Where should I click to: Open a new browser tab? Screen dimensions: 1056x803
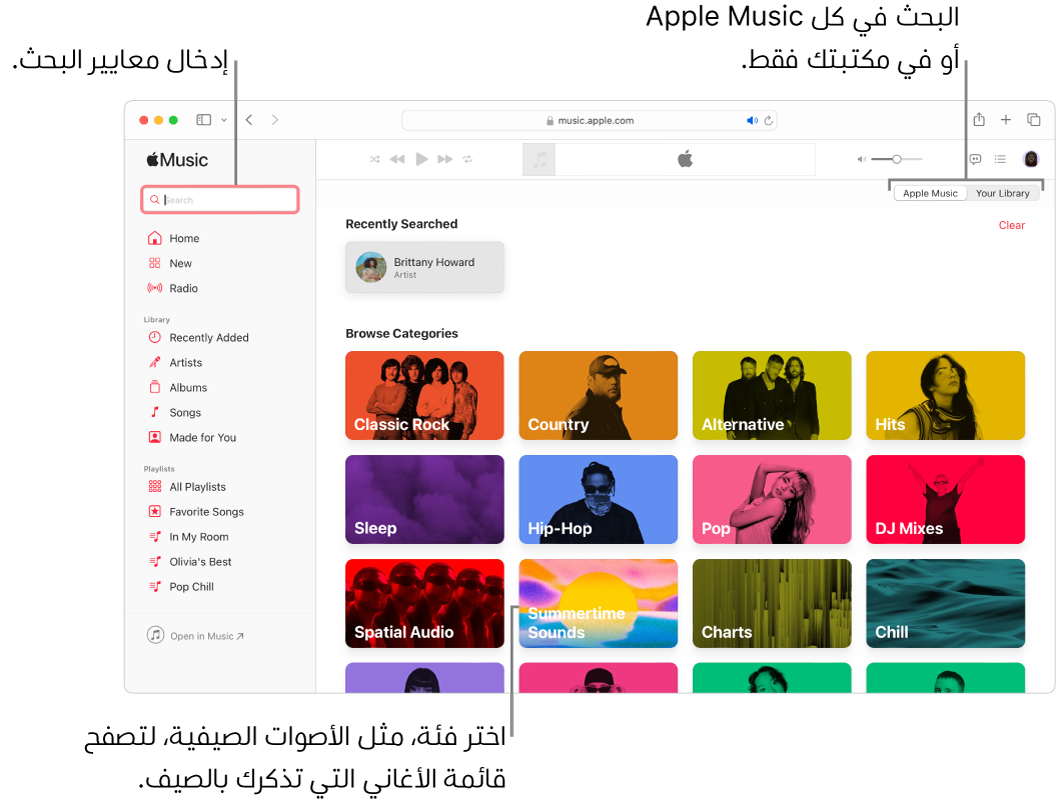(1006, 120)
